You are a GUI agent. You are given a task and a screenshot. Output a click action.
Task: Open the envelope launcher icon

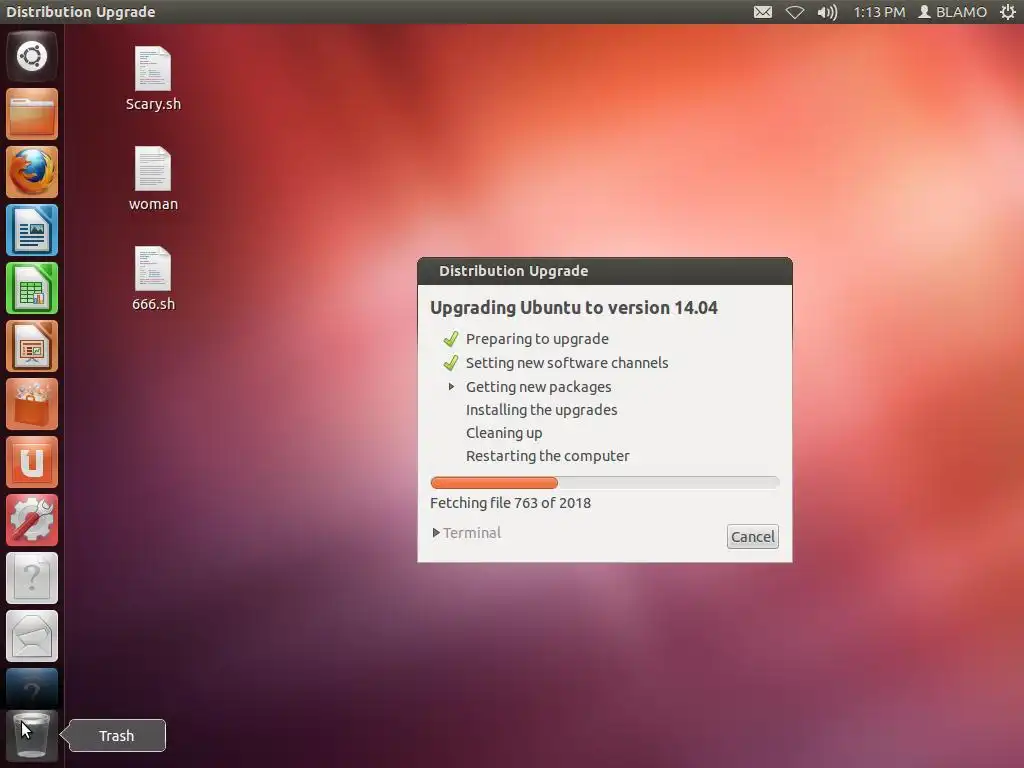click(x=32, y=636)
